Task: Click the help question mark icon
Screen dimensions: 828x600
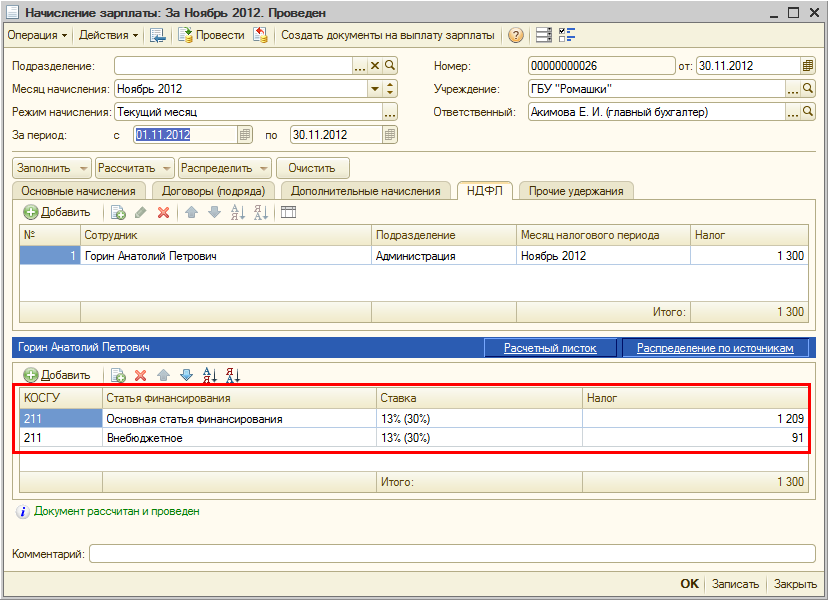Action: click(516, 35)
